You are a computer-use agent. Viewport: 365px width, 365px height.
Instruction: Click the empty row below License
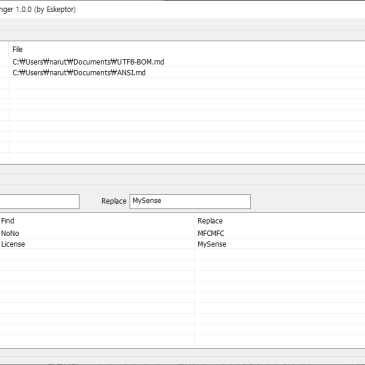tap(97, 254)
